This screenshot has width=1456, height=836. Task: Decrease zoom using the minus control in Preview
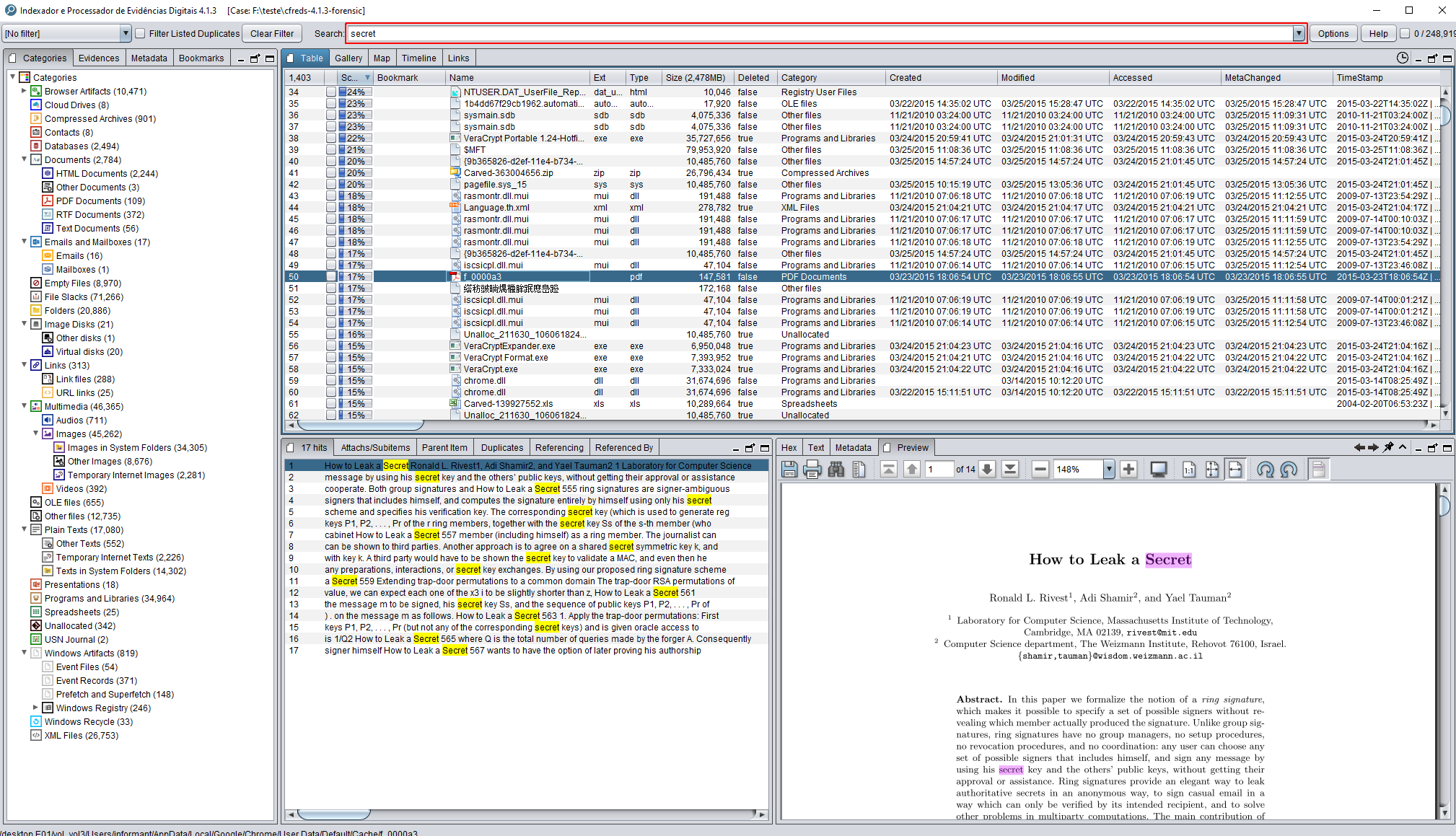(1040, 469)
